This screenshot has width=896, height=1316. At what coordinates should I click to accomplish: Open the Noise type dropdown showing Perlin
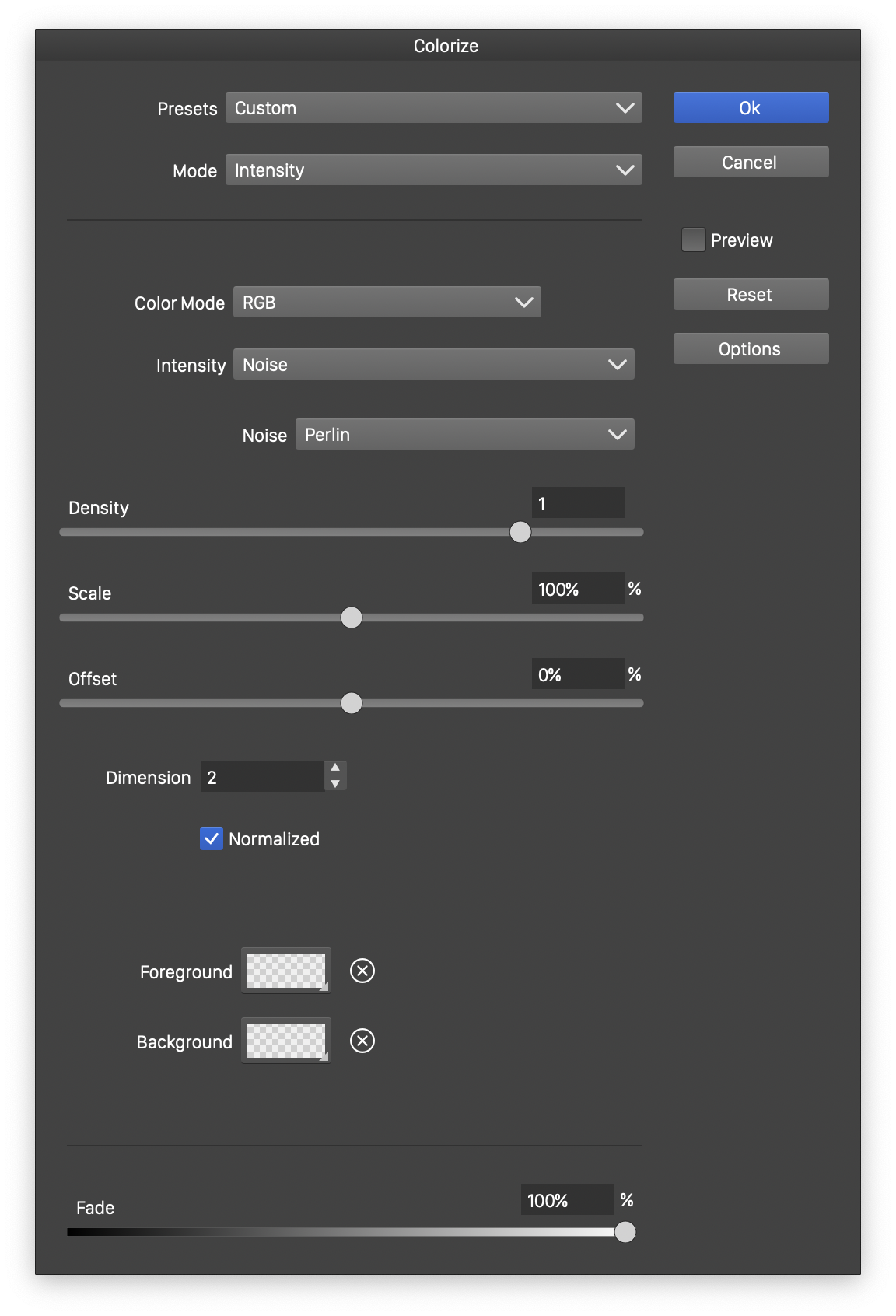click(464, 435)
